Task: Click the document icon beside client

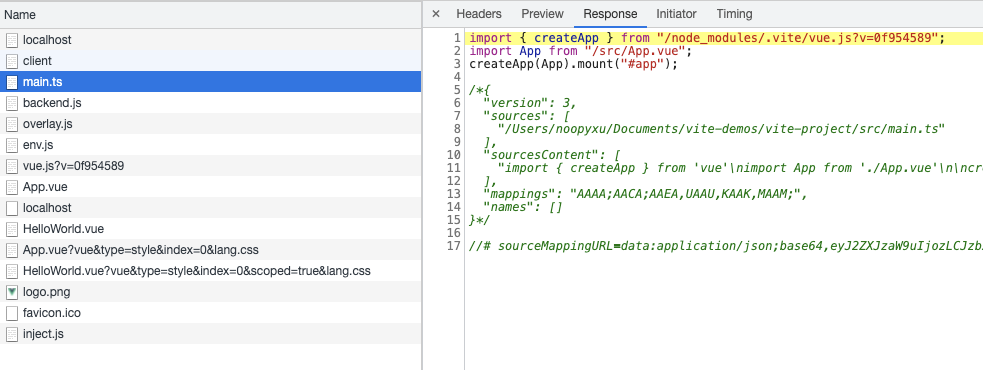Action: tap(12, 61)
